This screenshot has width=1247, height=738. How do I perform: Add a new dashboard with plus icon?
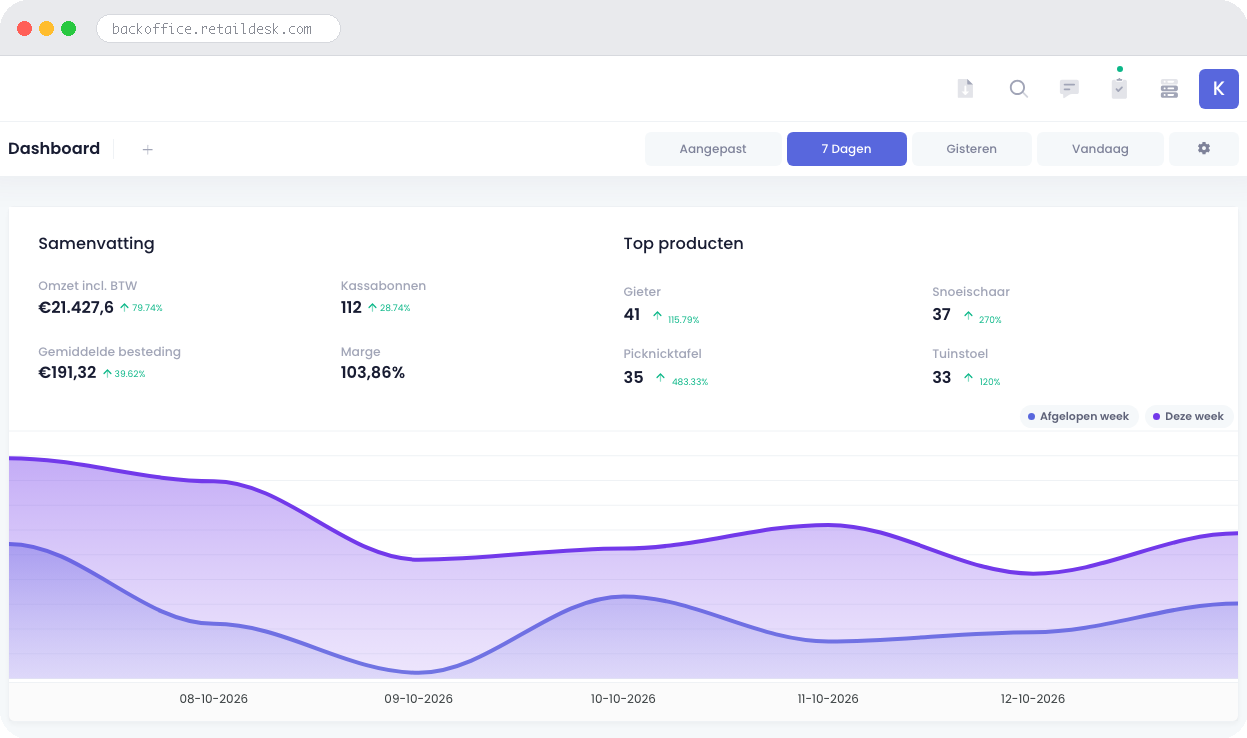pos(147,149)
